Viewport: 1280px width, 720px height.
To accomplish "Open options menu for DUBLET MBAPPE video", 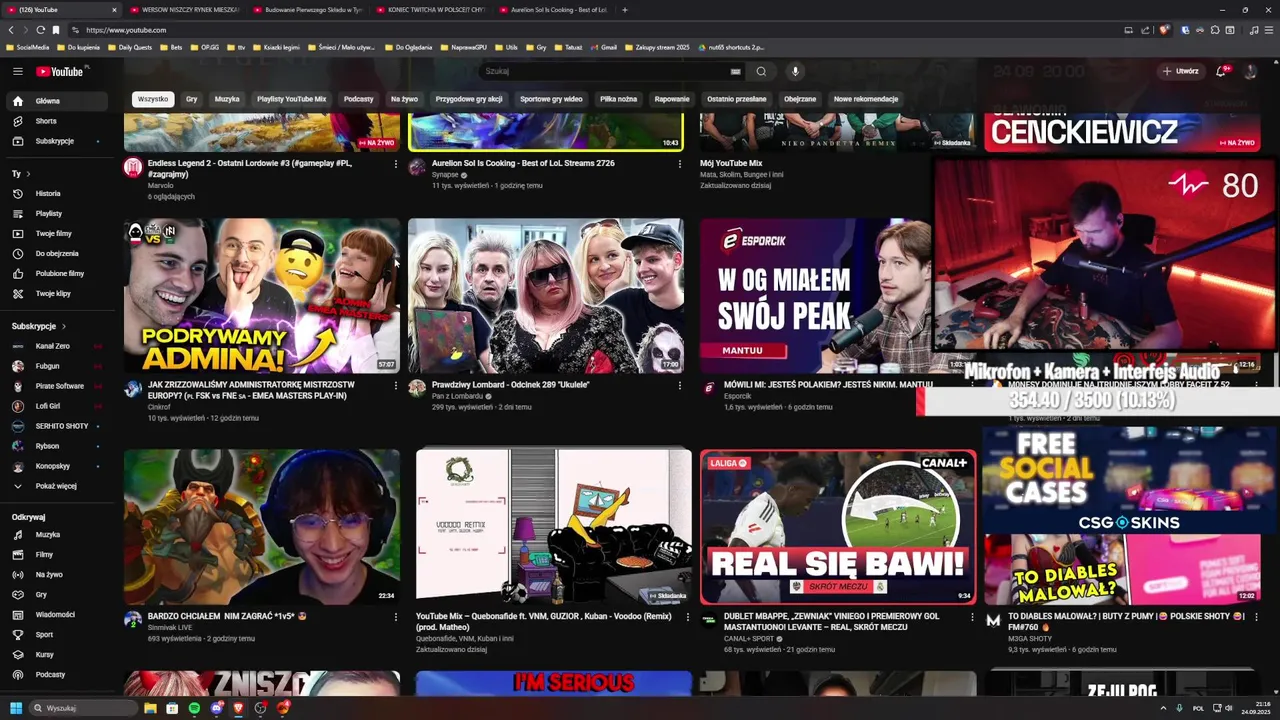I will [971, 617].
